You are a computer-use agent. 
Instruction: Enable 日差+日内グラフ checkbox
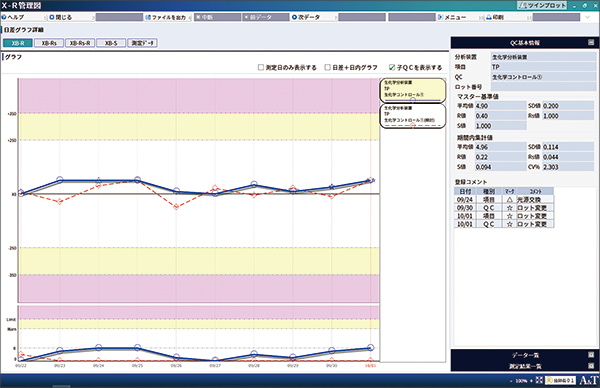[x=328, y=67]
